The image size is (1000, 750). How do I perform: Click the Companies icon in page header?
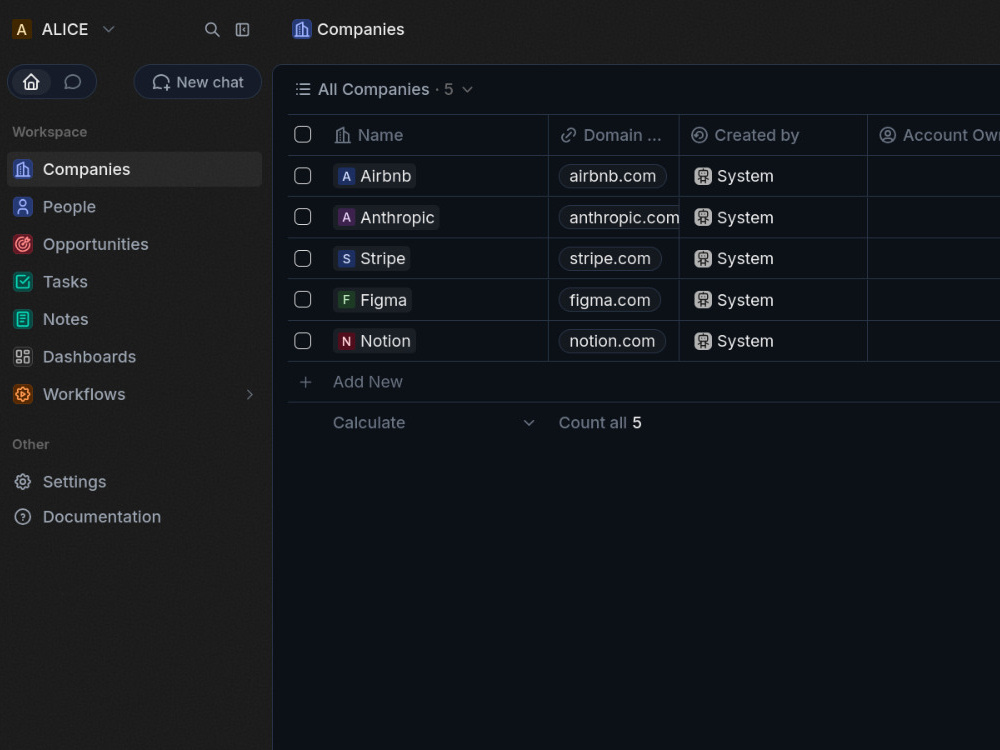point(302,29)
